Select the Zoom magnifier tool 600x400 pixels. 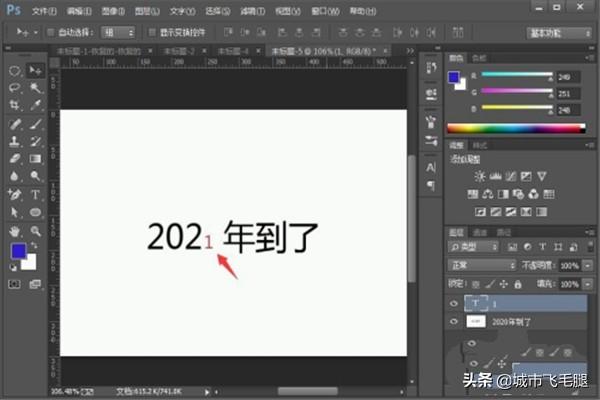(x=35, y=229)
